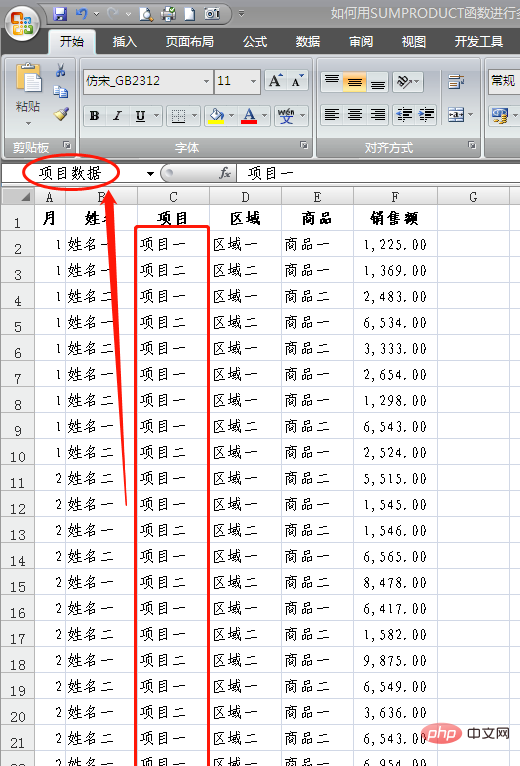Viewport: 520px width, 766px height.
Task: Open print preview from the quick access toolbar
Action: [146, 14]
